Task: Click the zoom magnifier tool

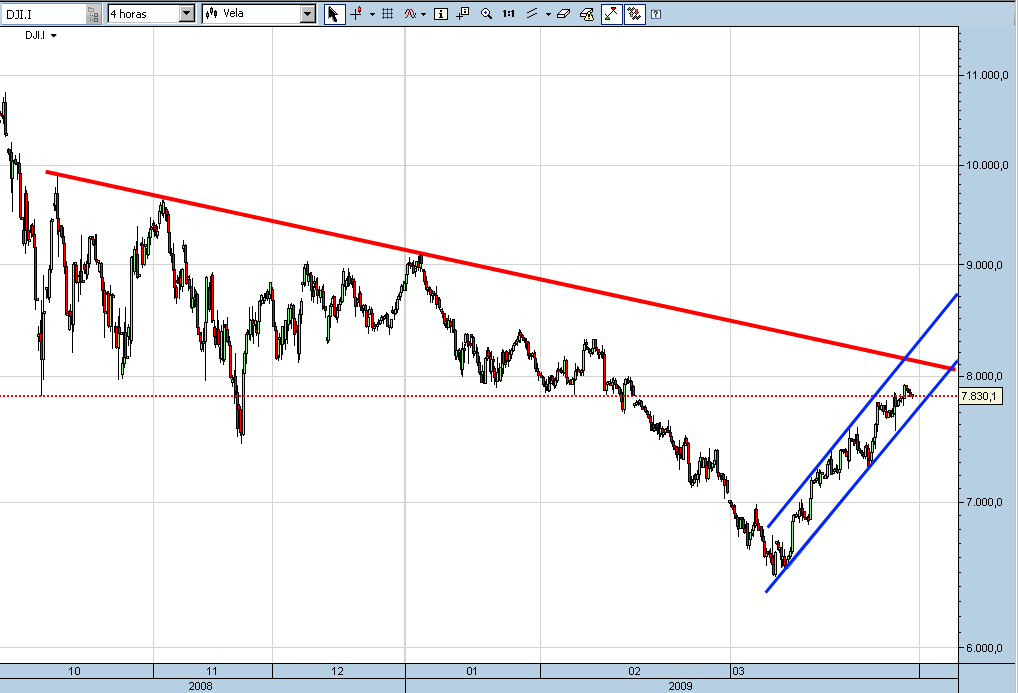Action: click(486, 14)
